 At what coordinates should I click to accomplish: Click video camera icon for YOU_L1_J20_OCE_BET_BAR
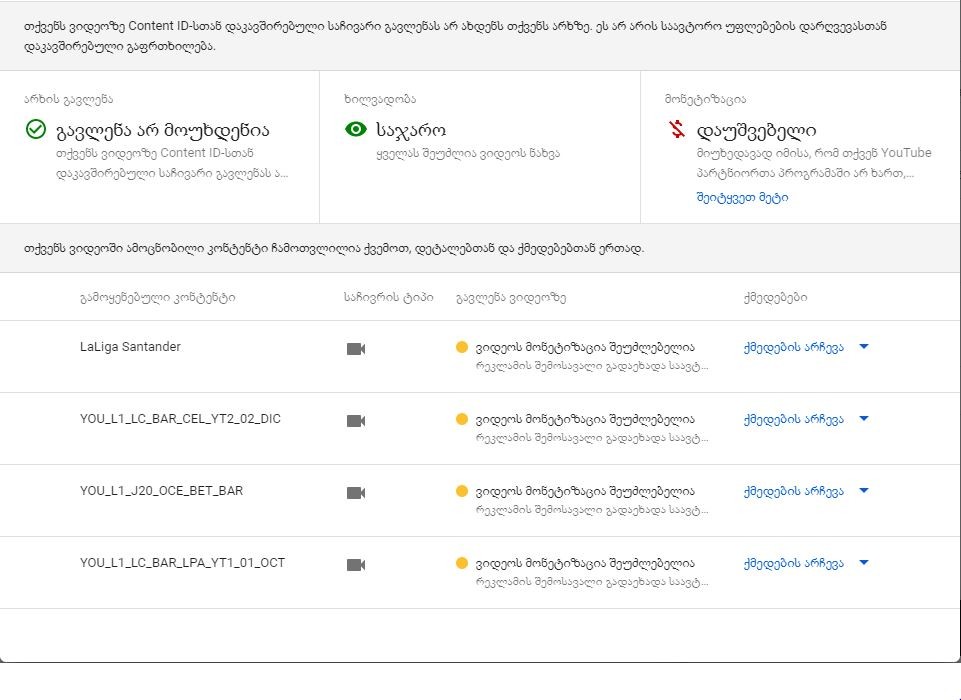tap(356, 493)
